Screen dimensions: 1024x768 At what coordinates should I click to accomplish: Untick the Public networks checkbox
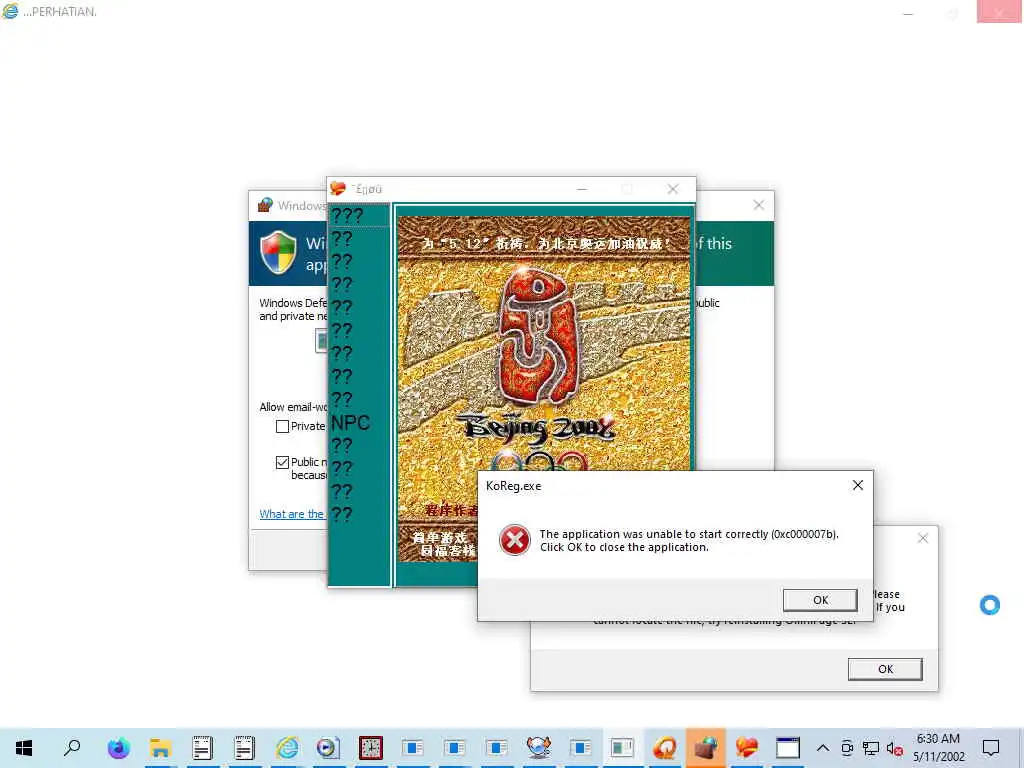(282, 462)
